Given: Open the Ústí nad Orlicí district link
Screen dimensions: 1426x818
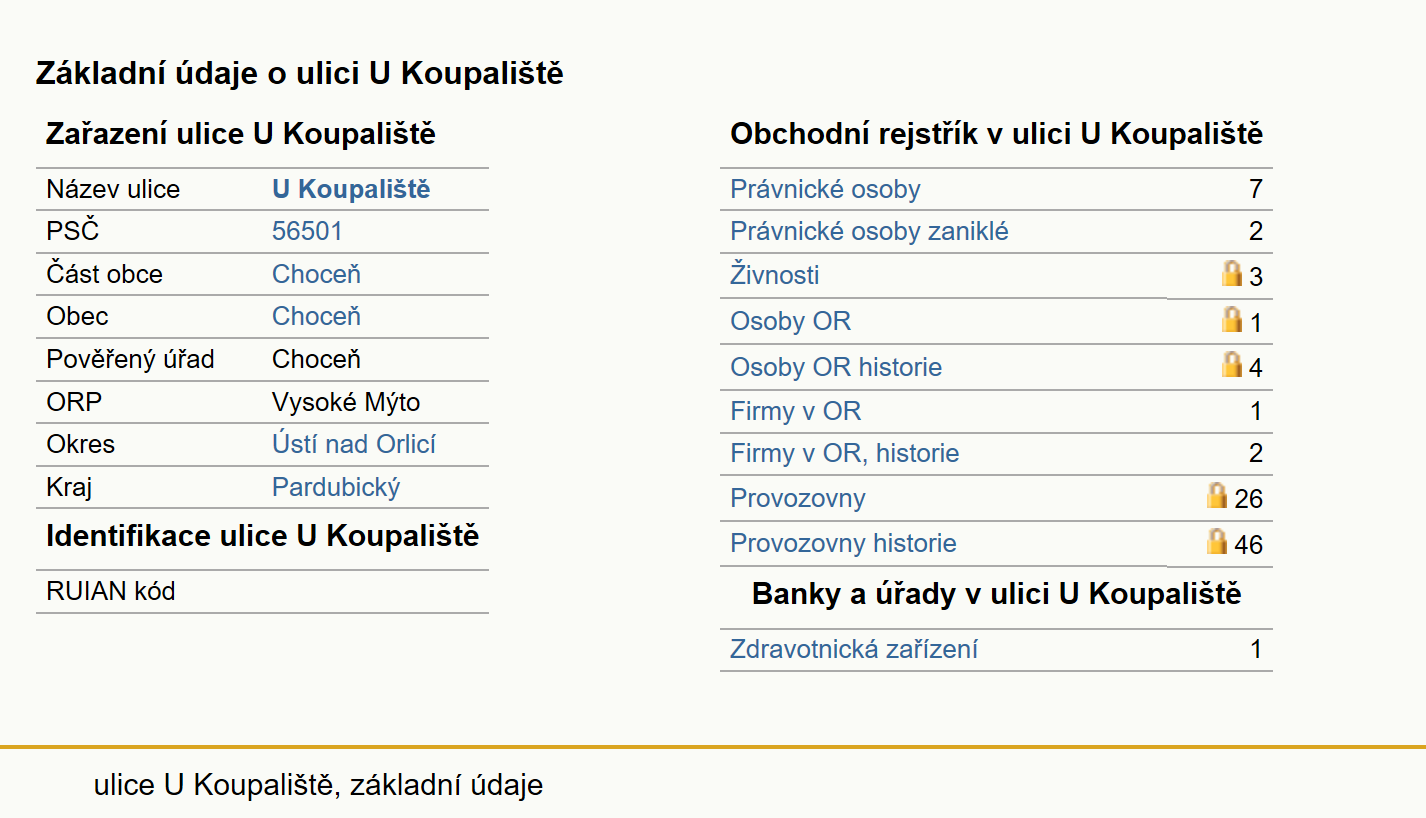Looking at the screenshot, I should (354, 444).
